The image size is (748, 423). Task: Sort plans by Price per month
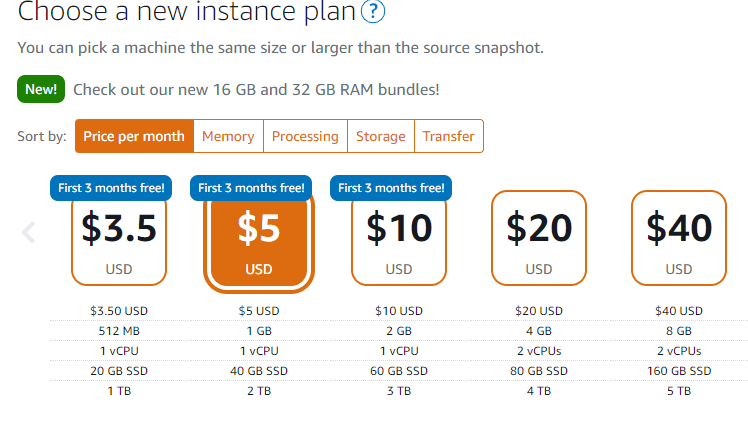tap(134, 137)
